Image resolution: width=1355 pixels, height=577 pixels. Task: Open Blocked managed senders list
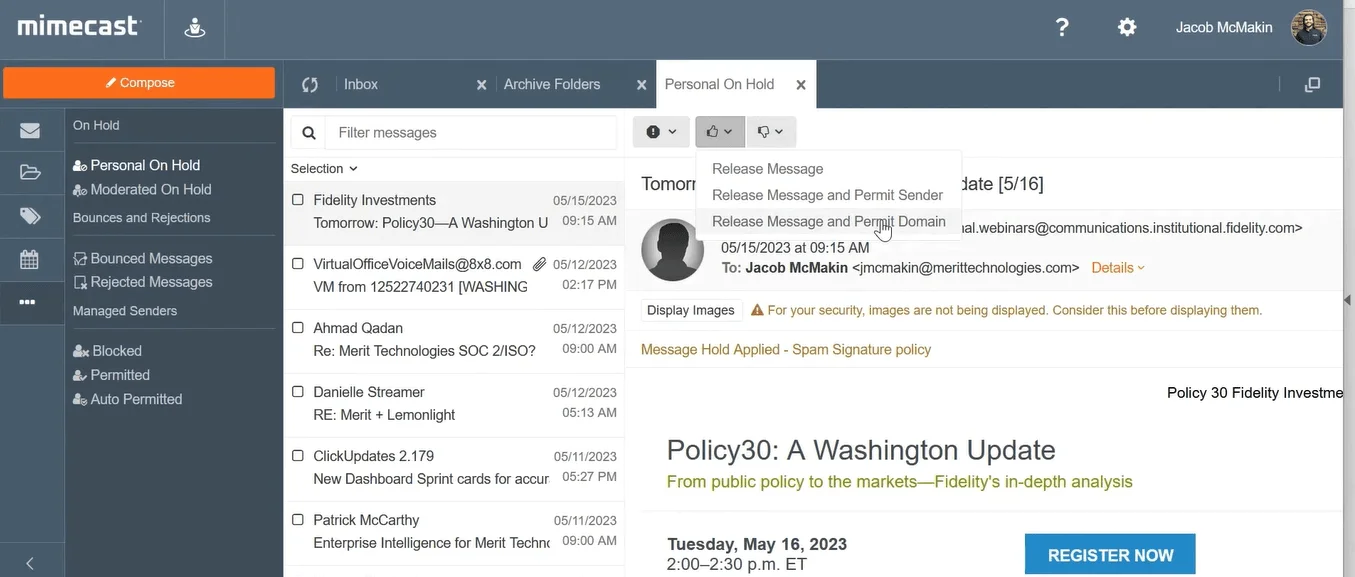pos(117,351)
